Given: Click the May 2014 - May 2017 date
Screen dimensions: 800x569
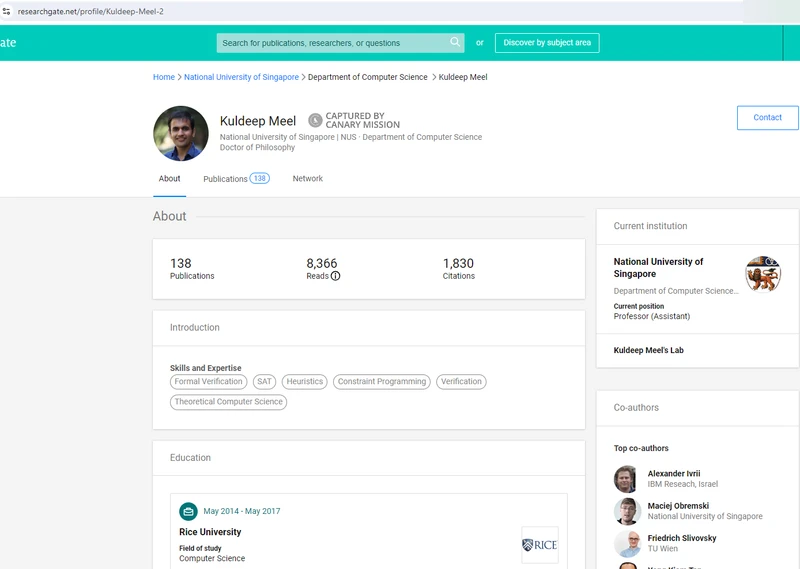Looking at the screenshot, I should [x=242, y=511].
